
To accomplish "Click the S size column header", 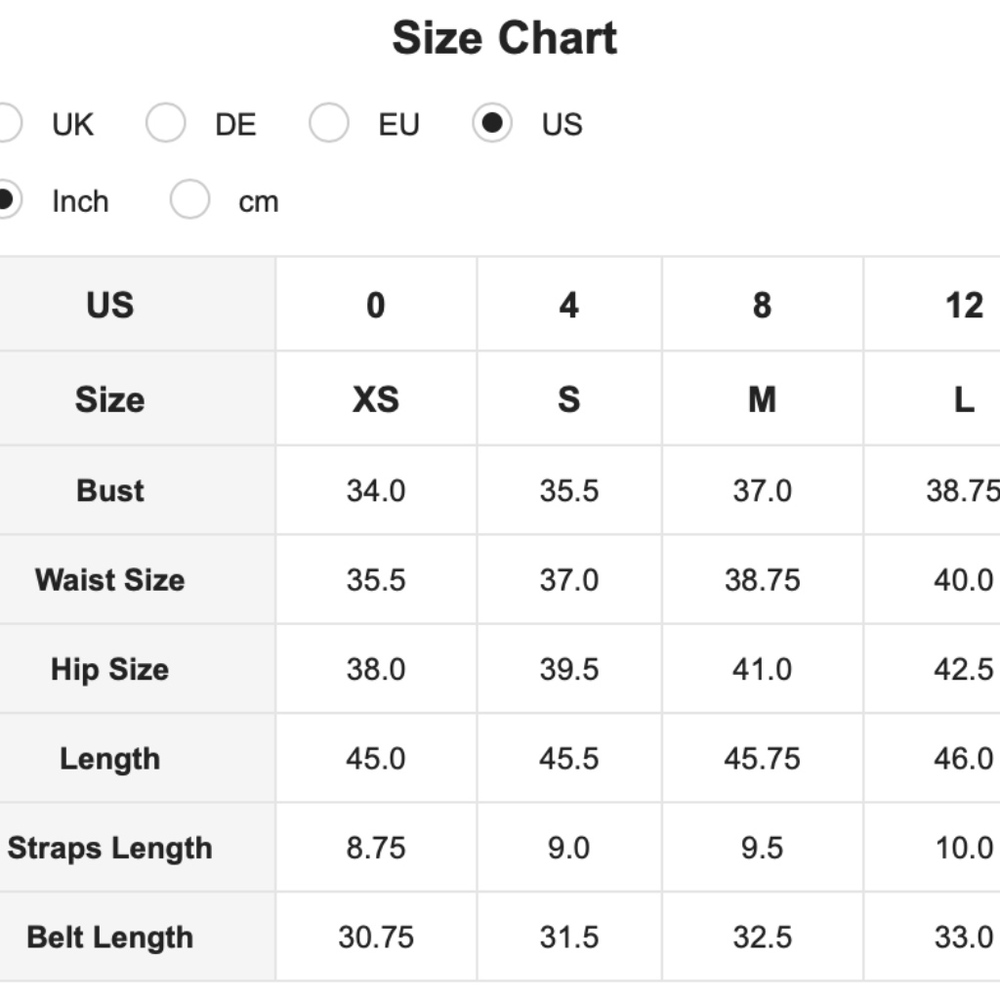I will (569, 400).
